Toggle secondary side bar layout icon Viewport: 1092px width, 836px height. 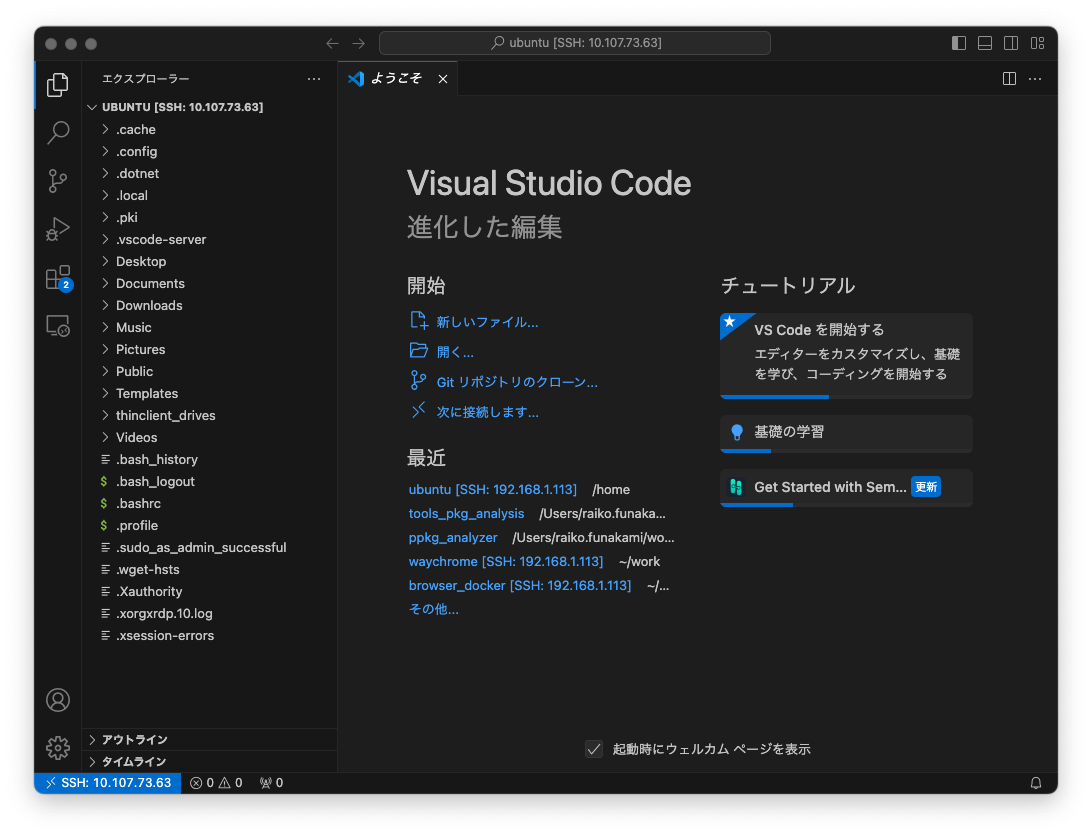1011,43
